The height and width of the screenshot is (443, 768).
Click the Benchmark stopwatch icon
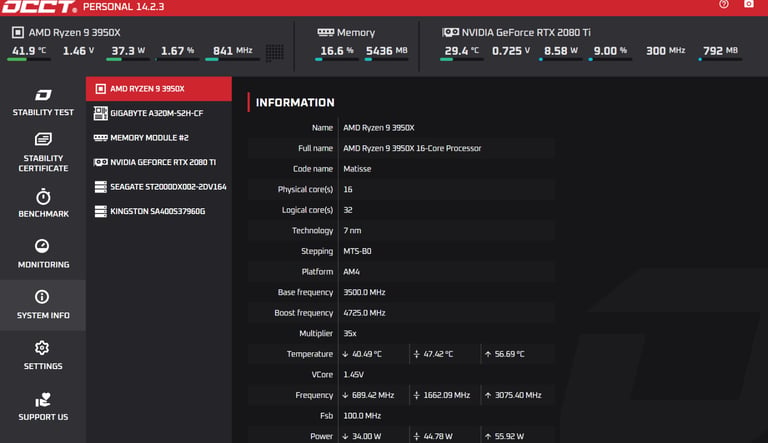(43, 197)
